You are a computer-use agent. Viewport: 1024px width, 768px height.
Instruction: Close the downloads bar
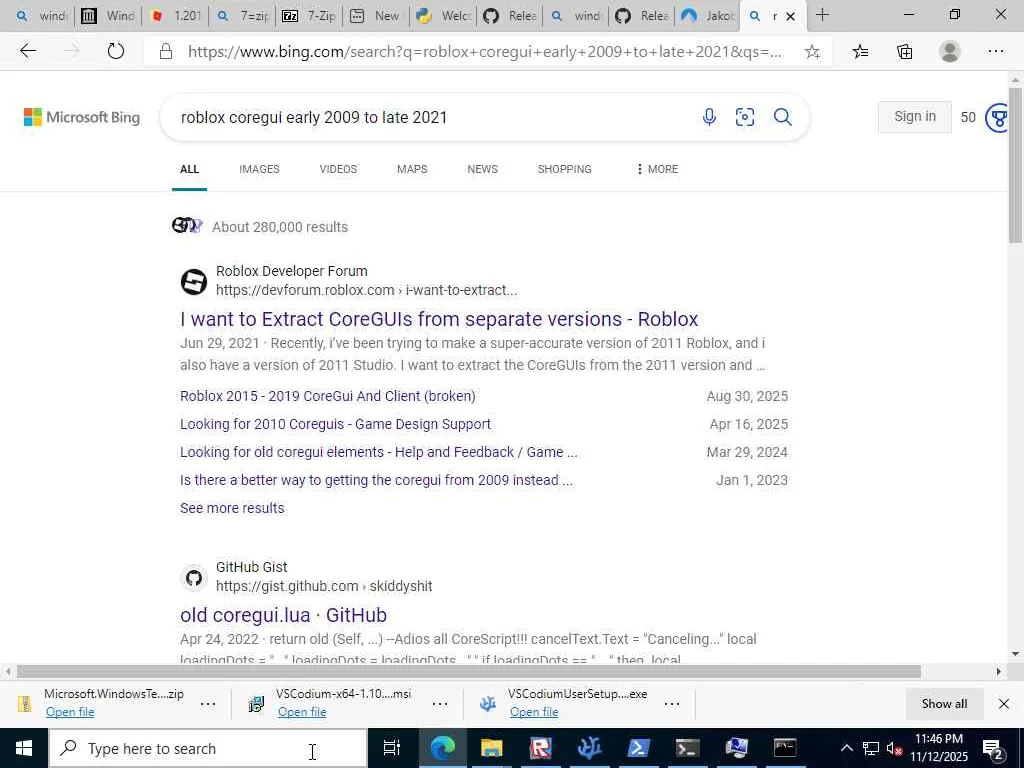(x=1004, y=704)
